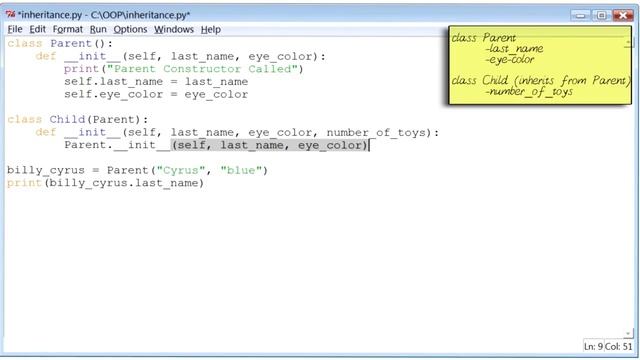Image resolution: width=640 pixels, height=360 pixels.
Task: Click the 'Col: 51' status indicator
Action: pos(618,347)
